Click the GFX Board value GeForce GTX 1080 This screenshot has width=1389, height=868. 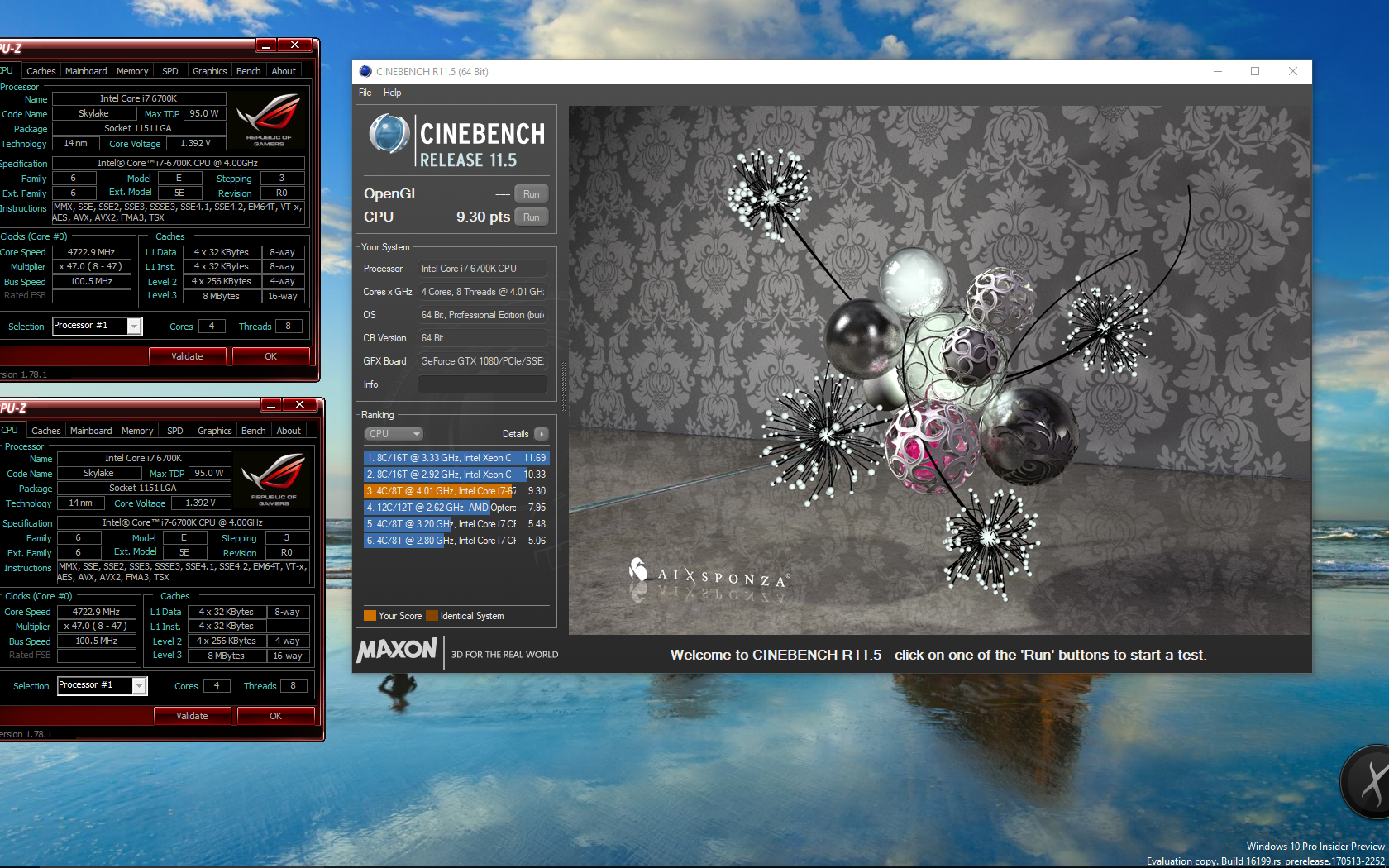[x=482, y=361]
